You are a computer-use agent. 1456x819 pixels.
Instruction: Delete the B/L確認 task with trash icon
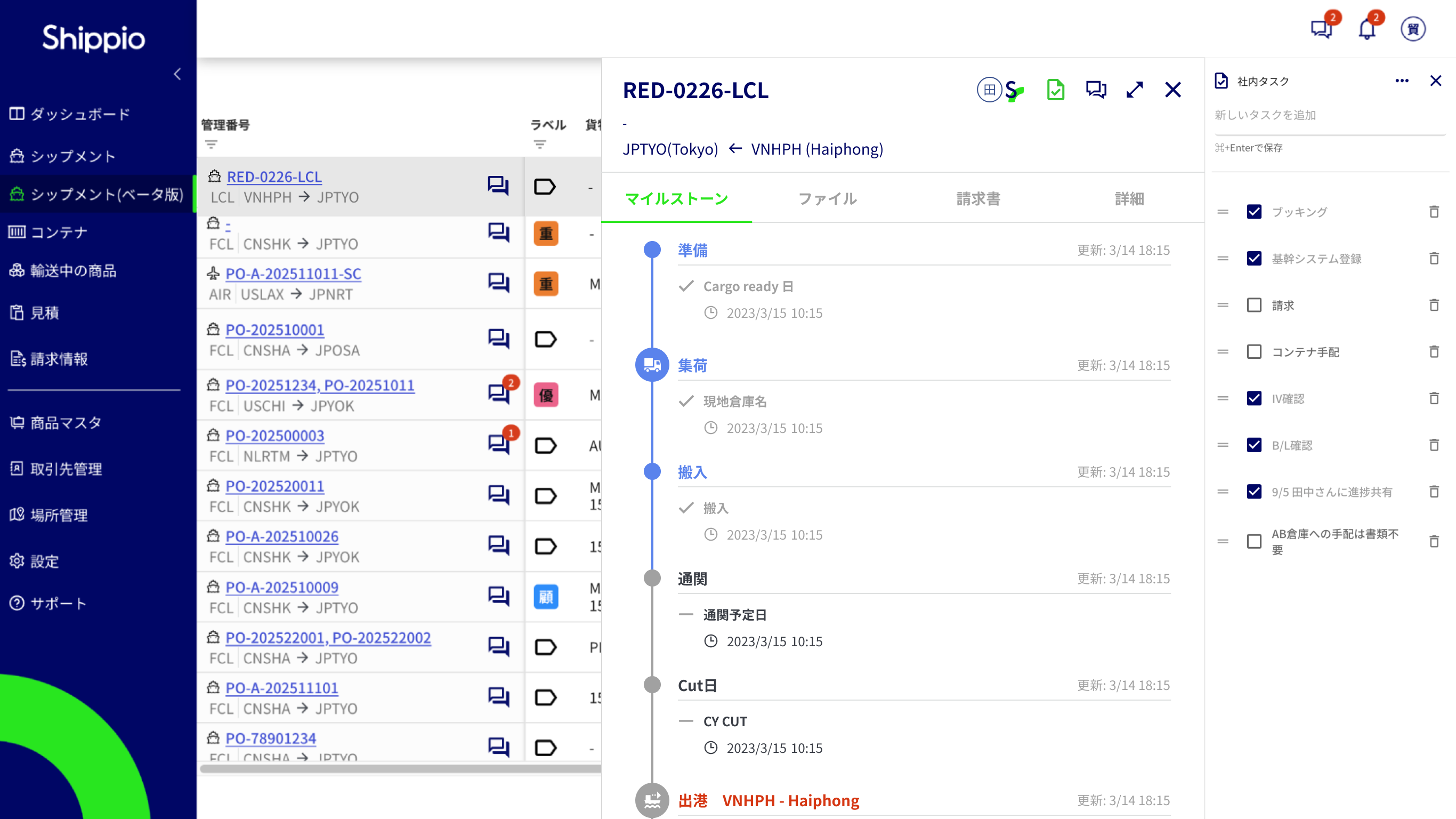(x=1434, y=445)
